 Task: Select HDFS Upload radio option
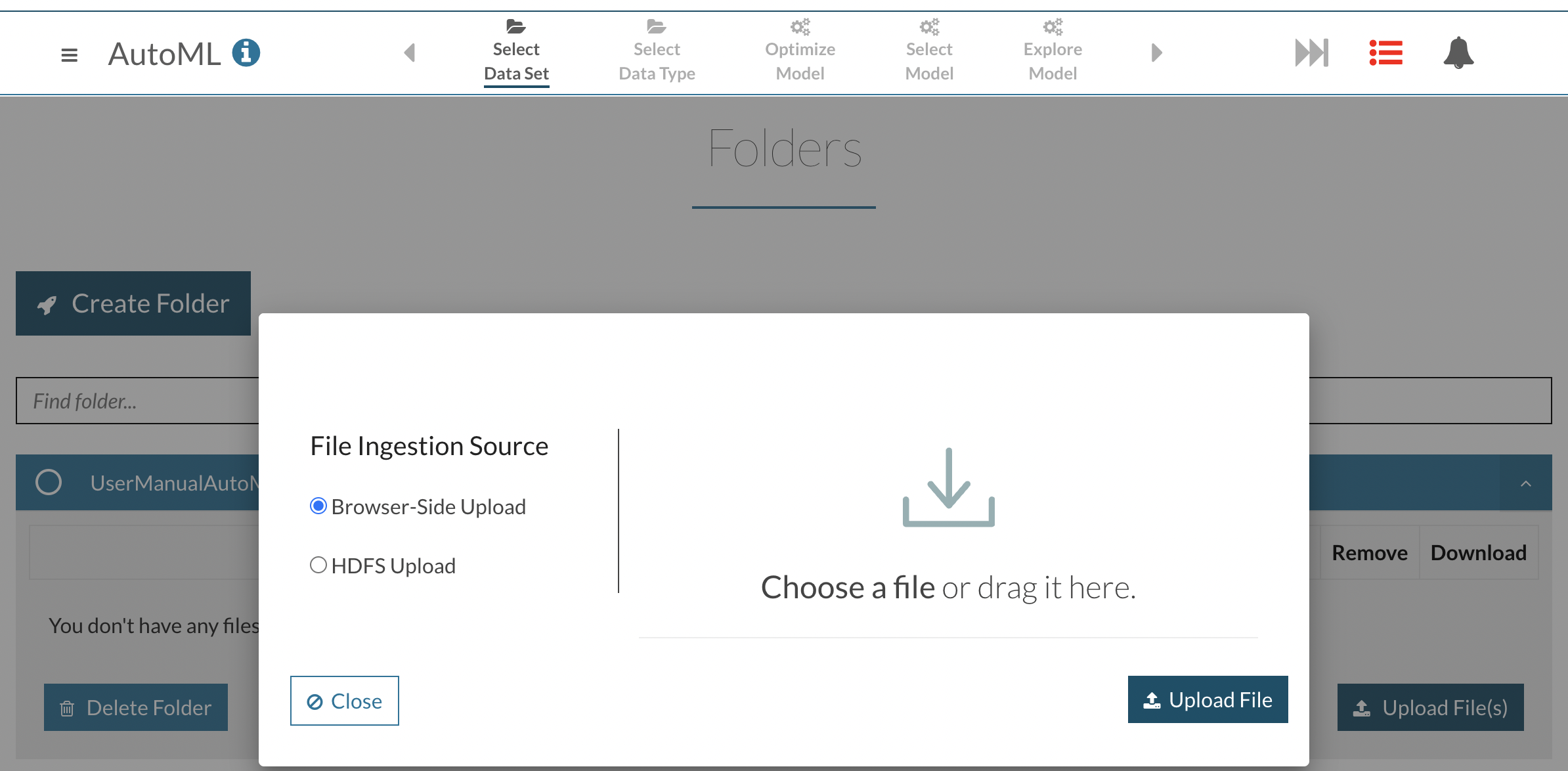click(318, 565)
